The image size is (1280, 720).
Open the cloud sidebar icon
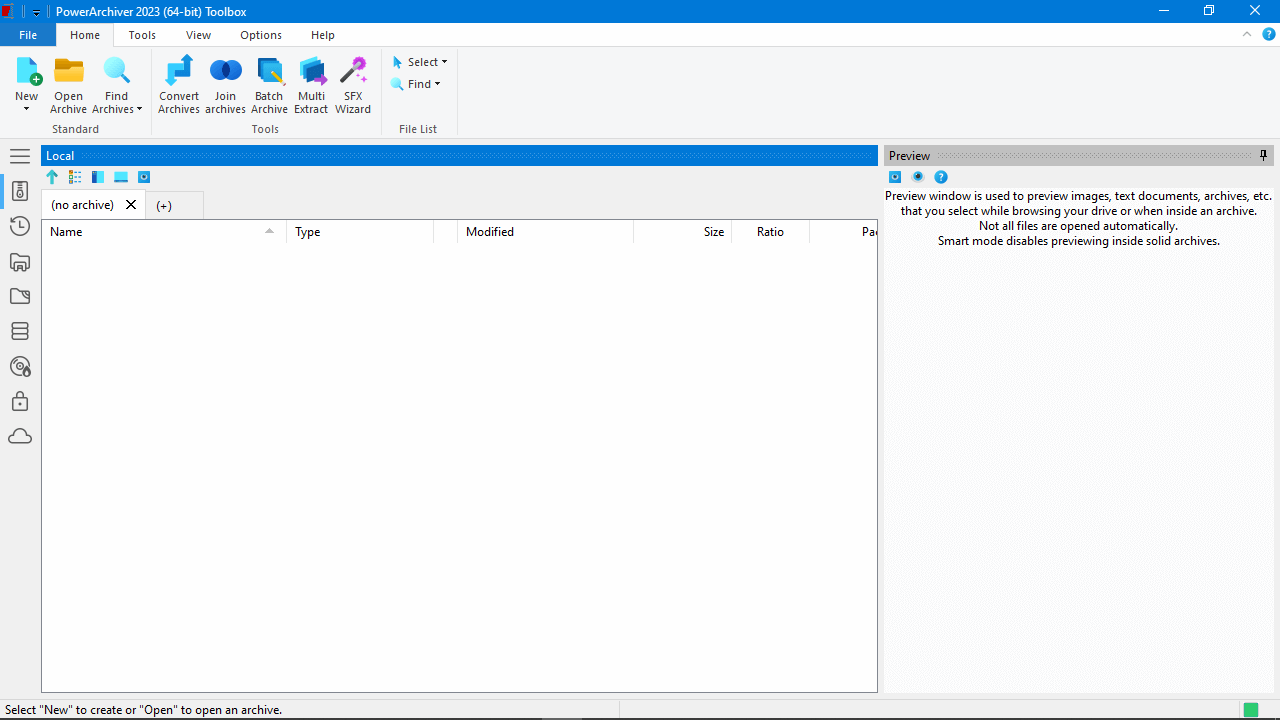click(x=20, y=436)
